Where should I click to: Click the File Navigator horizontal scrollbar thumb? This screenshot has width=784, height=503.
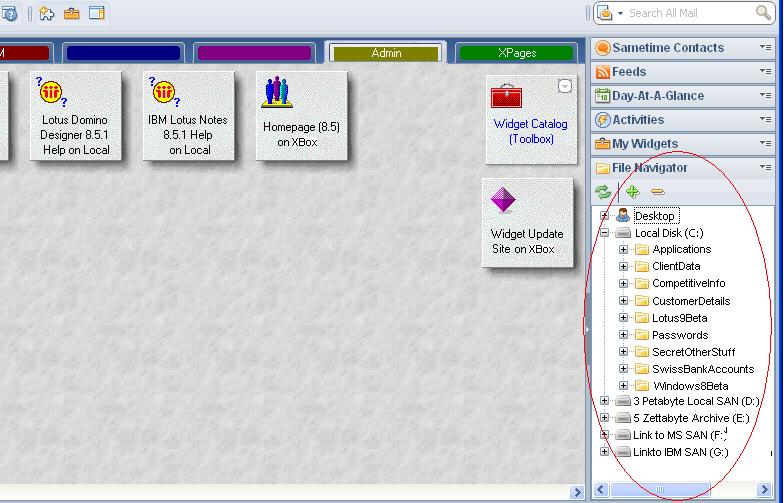click(x=660, y=489)
